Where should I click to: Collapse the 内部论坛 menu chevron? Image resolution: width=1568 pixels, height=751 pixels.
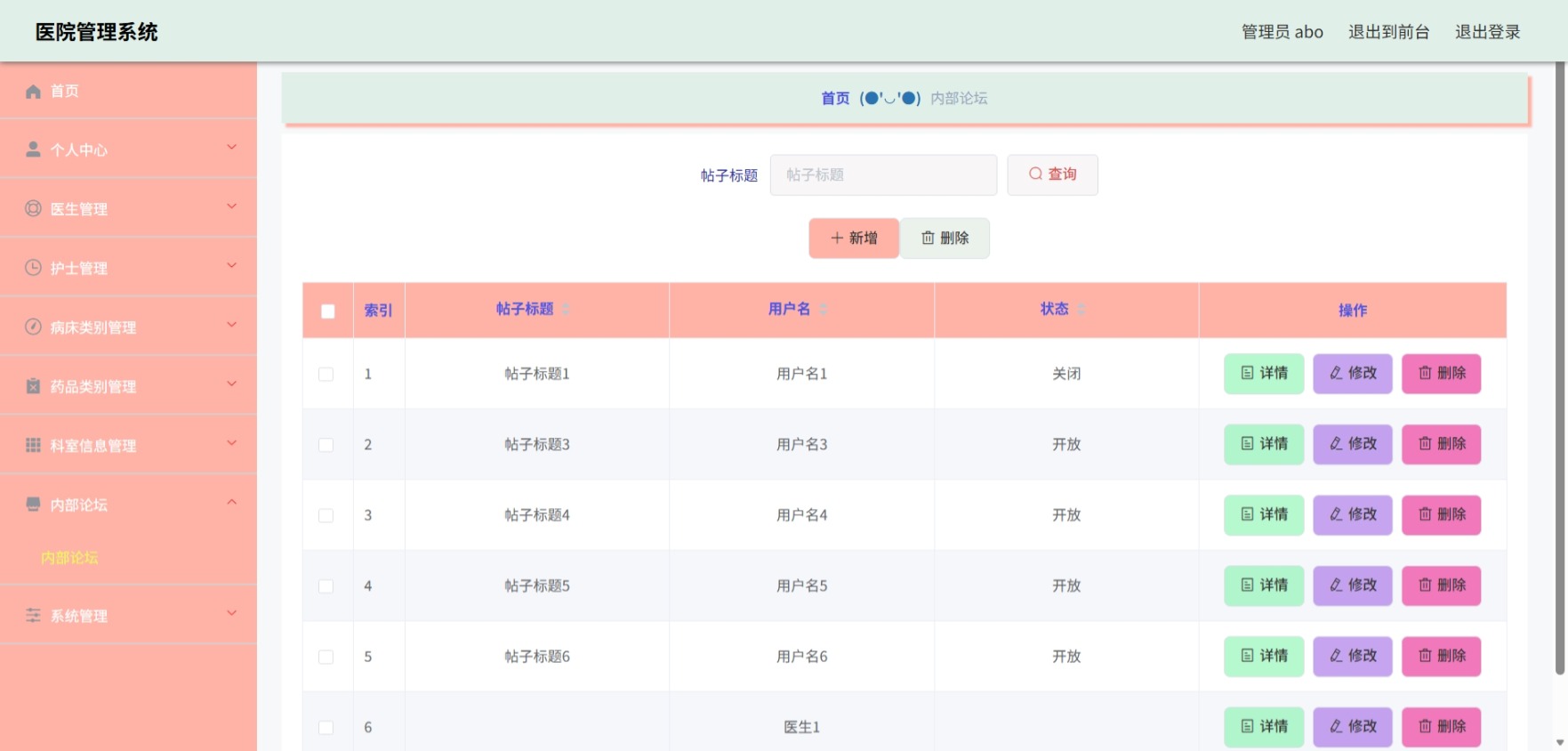pos(231,502)
